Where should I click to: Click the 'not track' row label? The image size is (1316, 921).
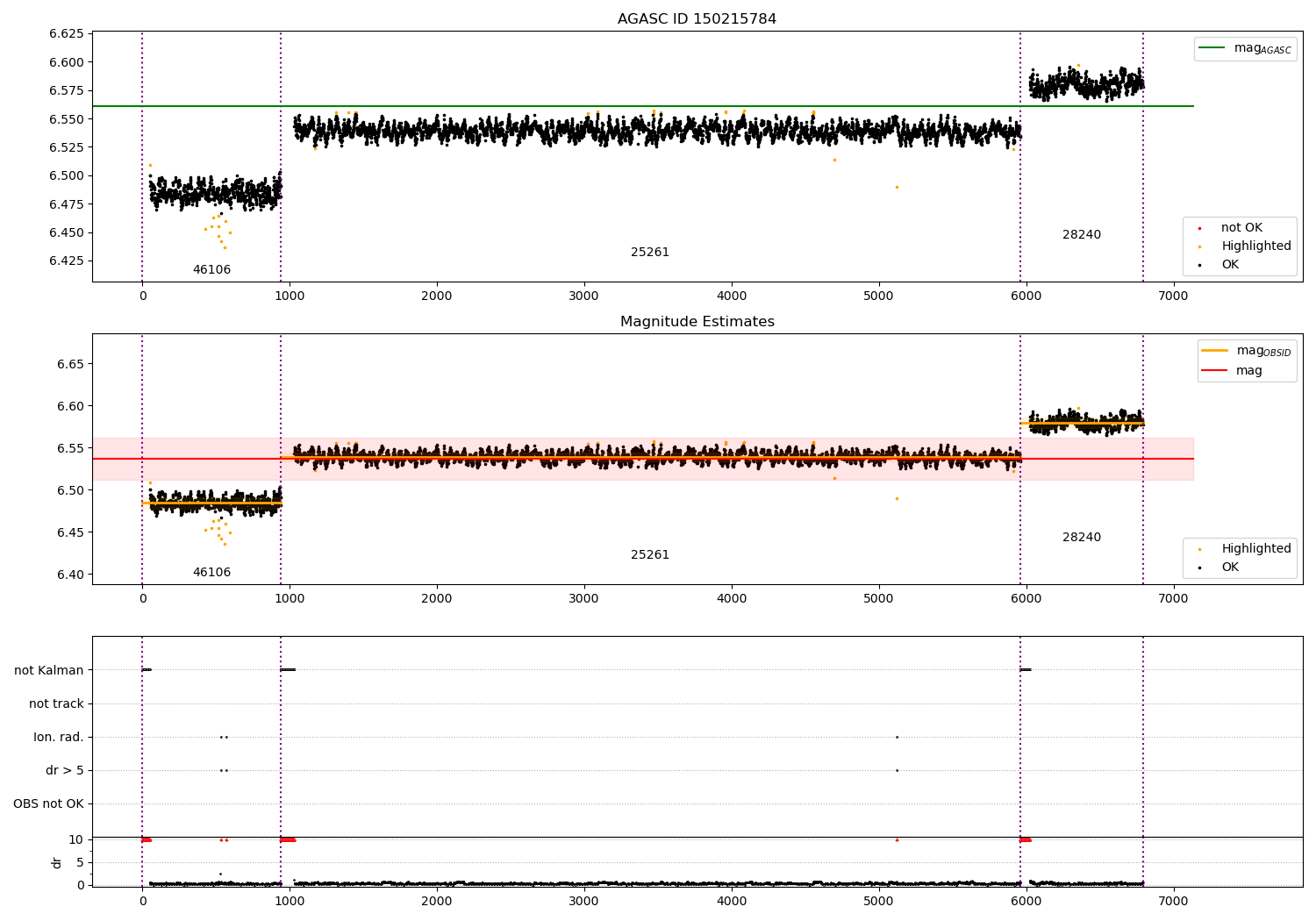tap(56, 704)
